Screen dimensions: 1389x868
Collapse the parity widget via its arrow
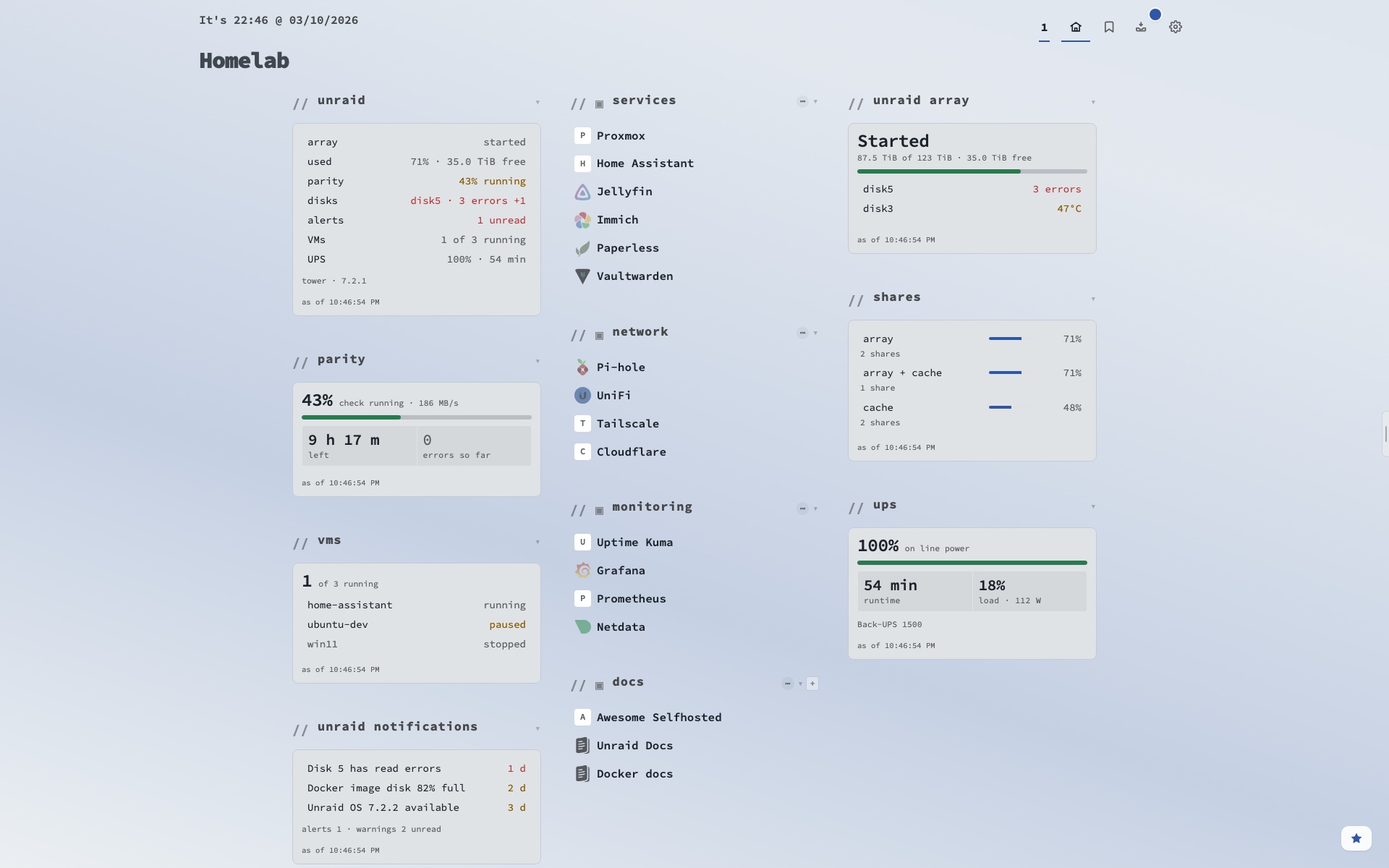[538, 361]
